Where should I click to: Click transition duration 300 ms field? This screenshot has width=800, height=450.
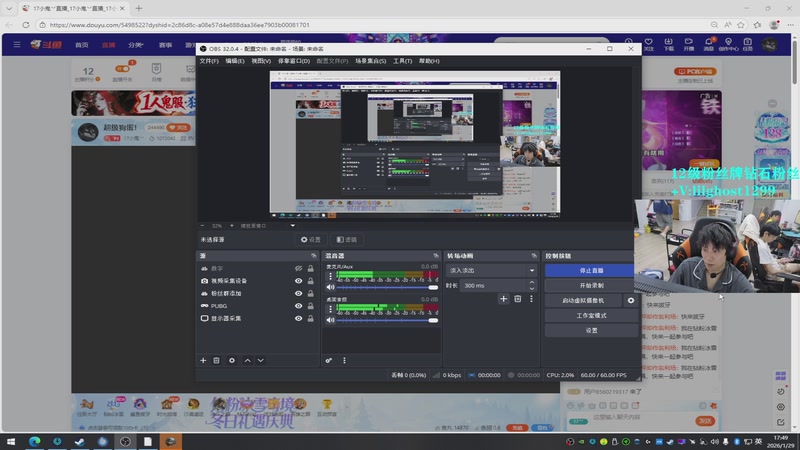tap(492, 286)
